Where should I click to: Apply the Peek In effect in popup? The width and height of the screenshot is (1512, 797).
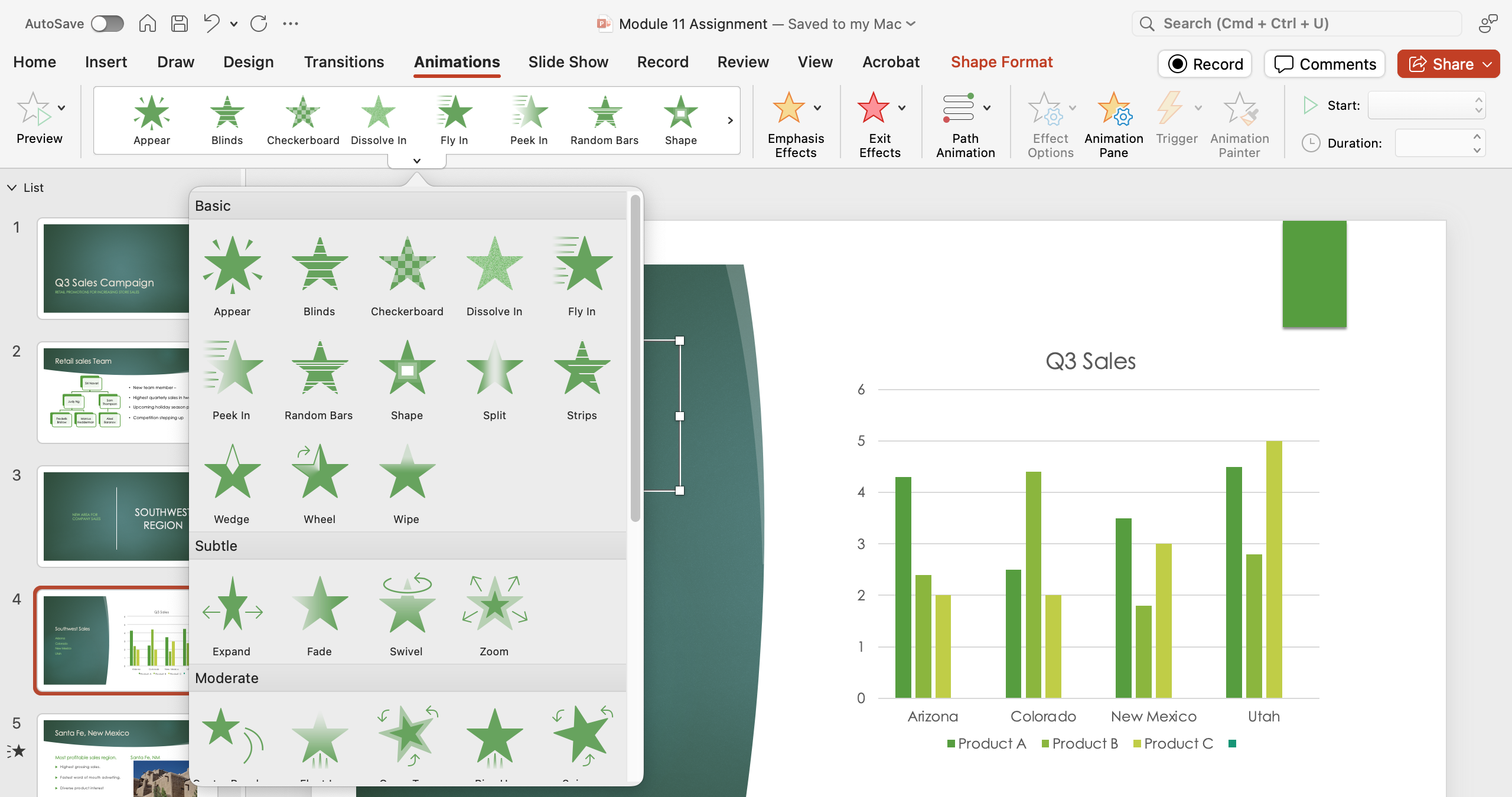coord(232,380)
